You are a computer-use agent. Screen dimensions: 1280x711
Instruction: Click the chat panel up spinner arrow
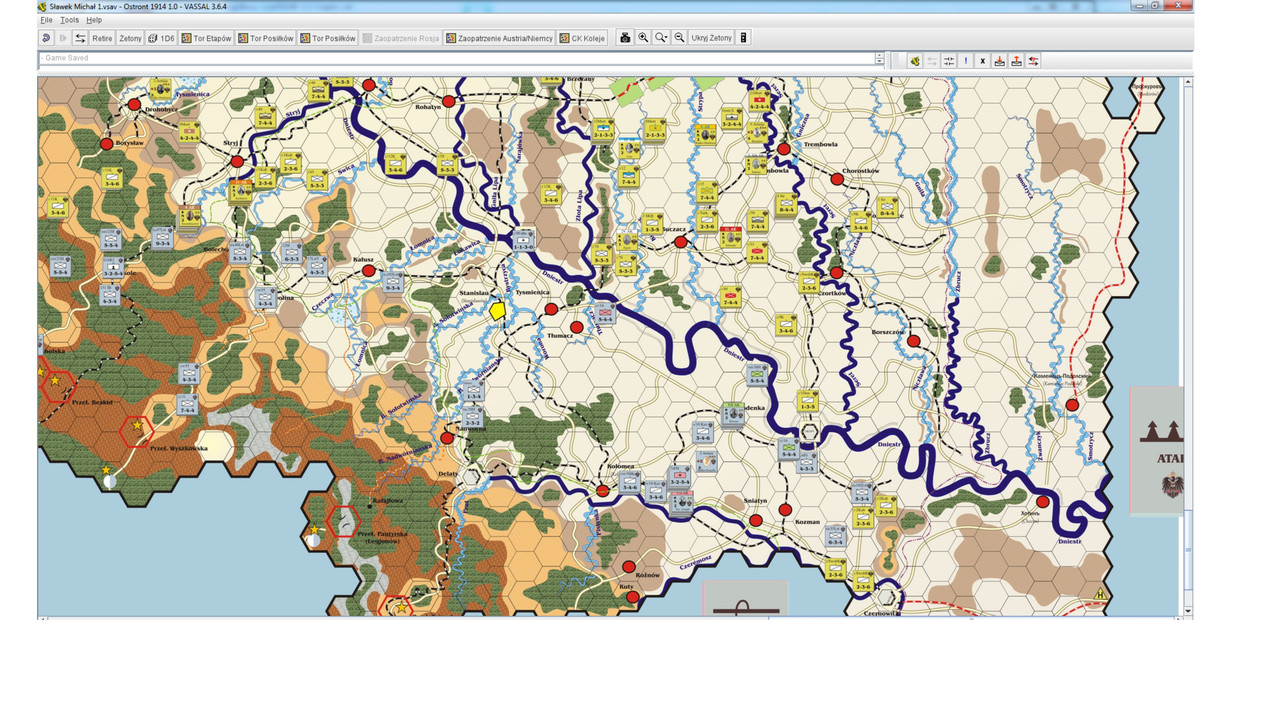point(879,56)
